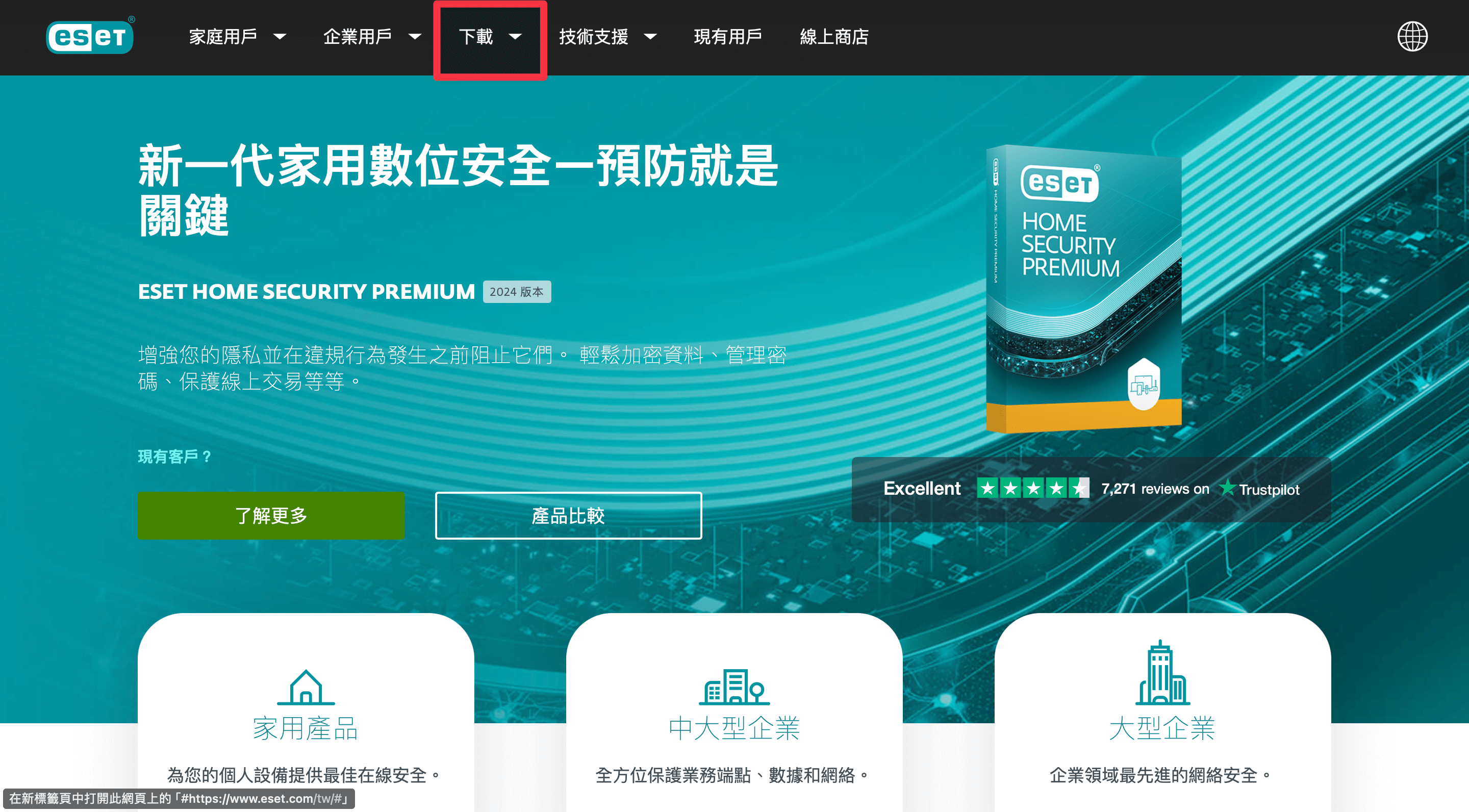Screen dimensions: 1469x812
Task: Click the 產品比較 button
Action: [569, 516]
